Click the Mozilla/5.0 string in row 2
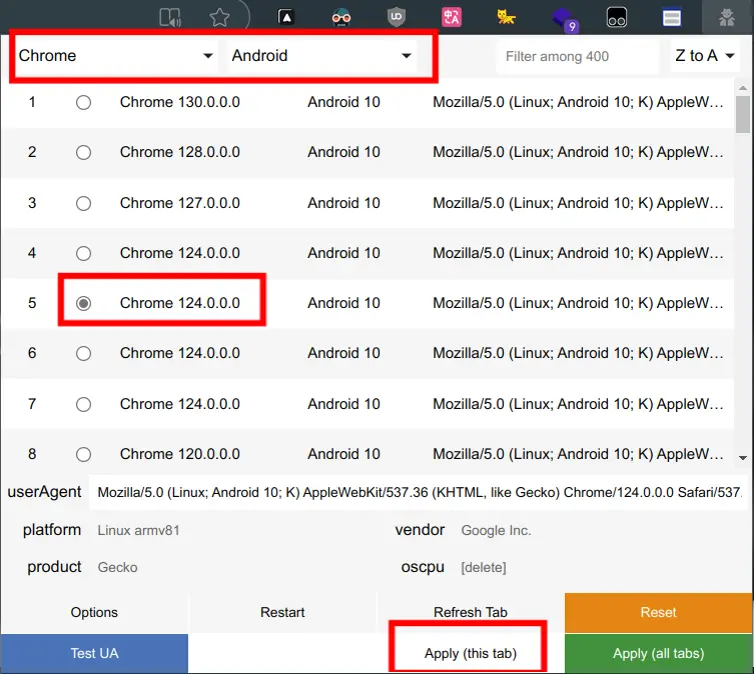 578,152
